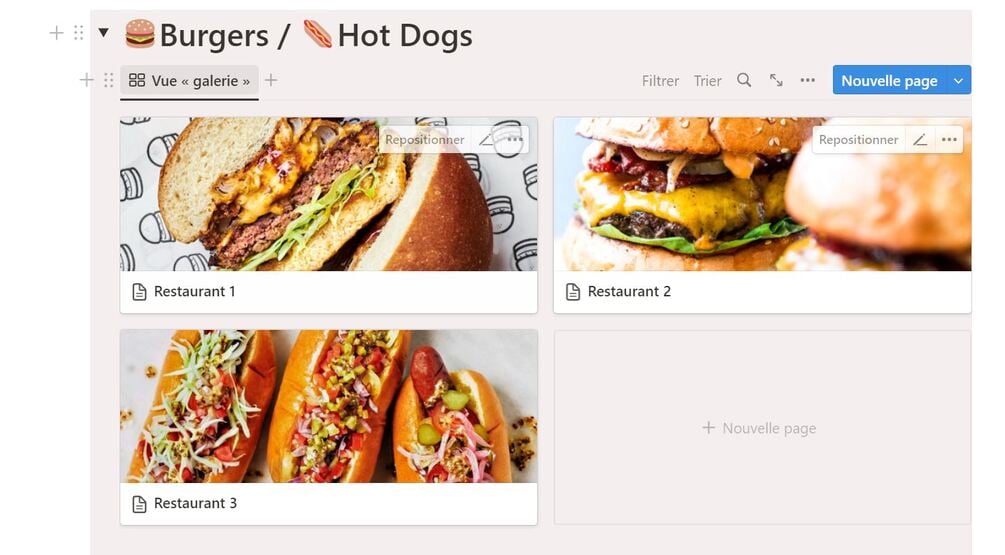Select the Vue « galerie » tab
Screen dimensions: 1005x555
tap(189, 81)
